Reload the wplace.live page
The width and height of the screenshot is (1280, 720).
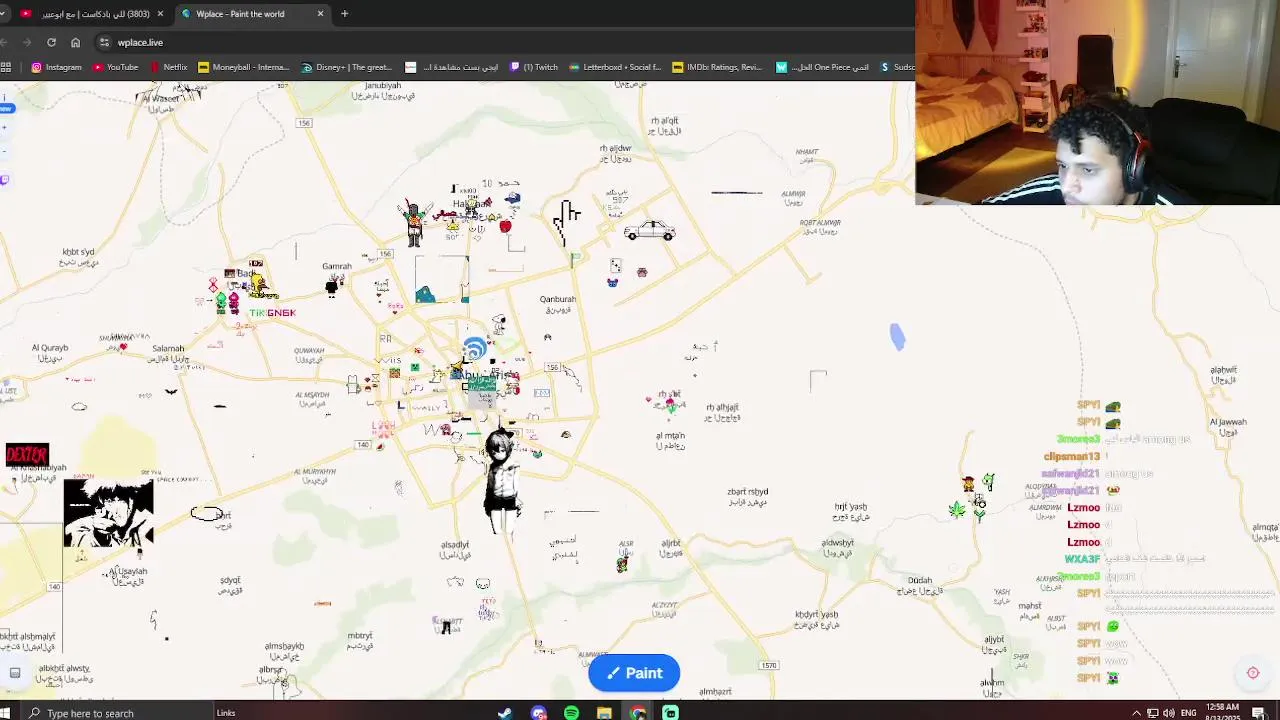[x=51, y=42]
